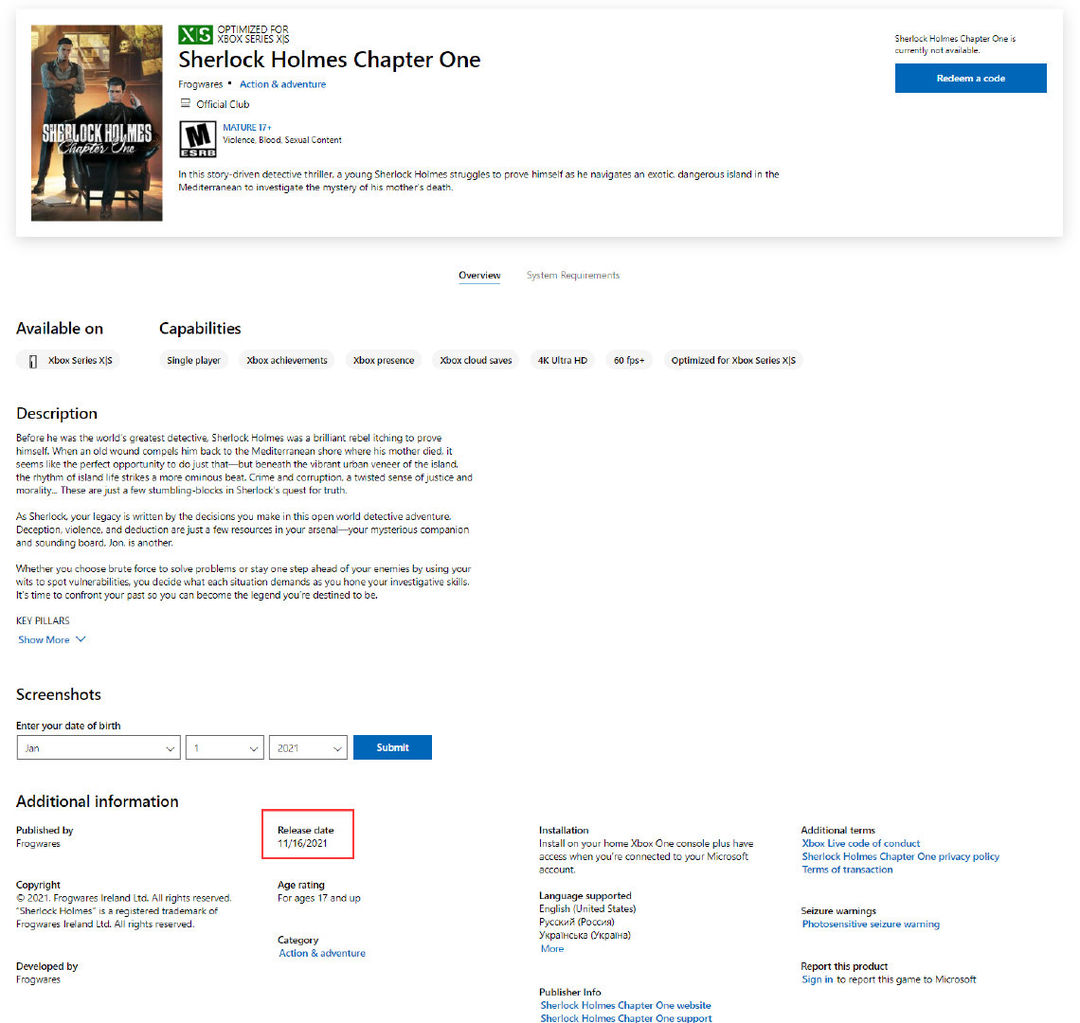The image size is (1080, 1023).
Task: Click the release date value 11/16/2021
Action: pos(302,843)
